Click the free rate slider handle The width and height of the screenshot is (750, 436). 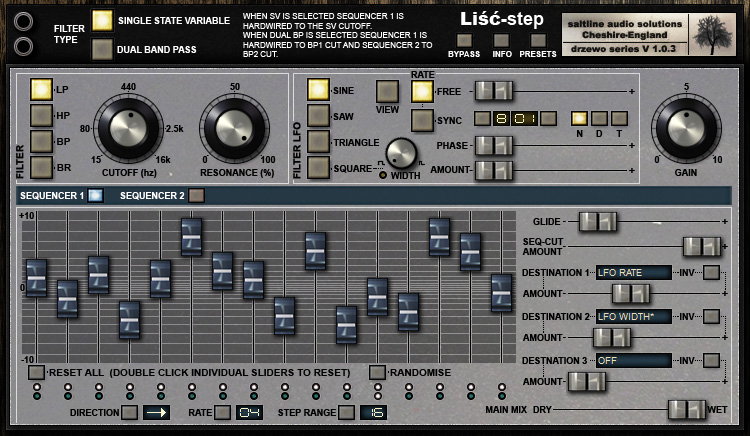coord(494,91)
